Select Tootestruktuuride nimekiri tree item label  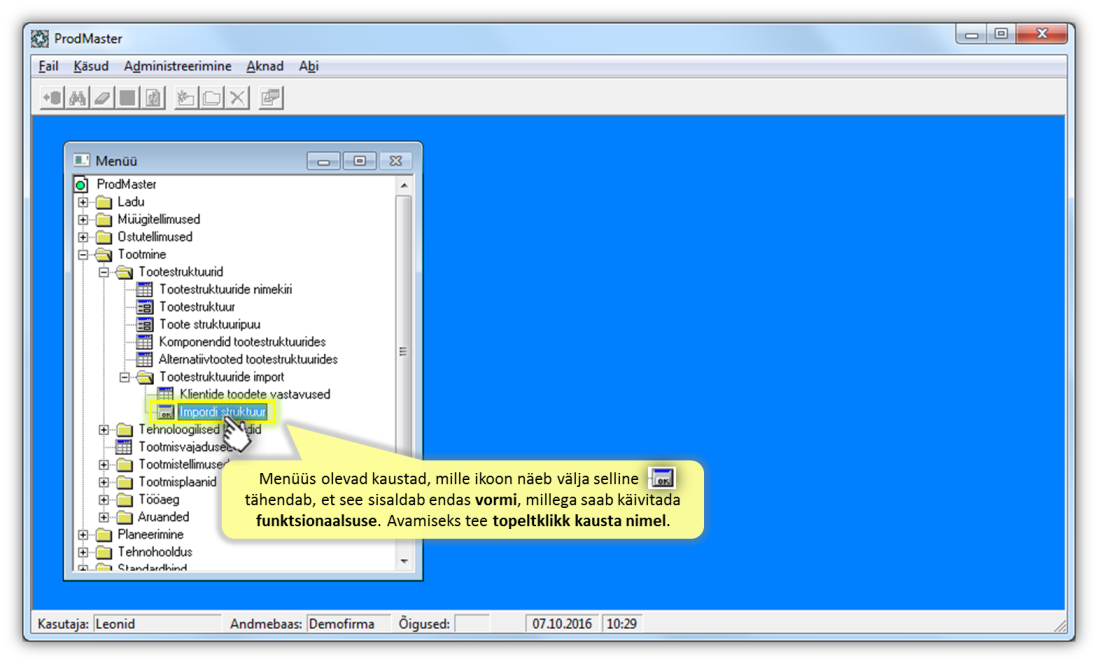tap(225, 289)
